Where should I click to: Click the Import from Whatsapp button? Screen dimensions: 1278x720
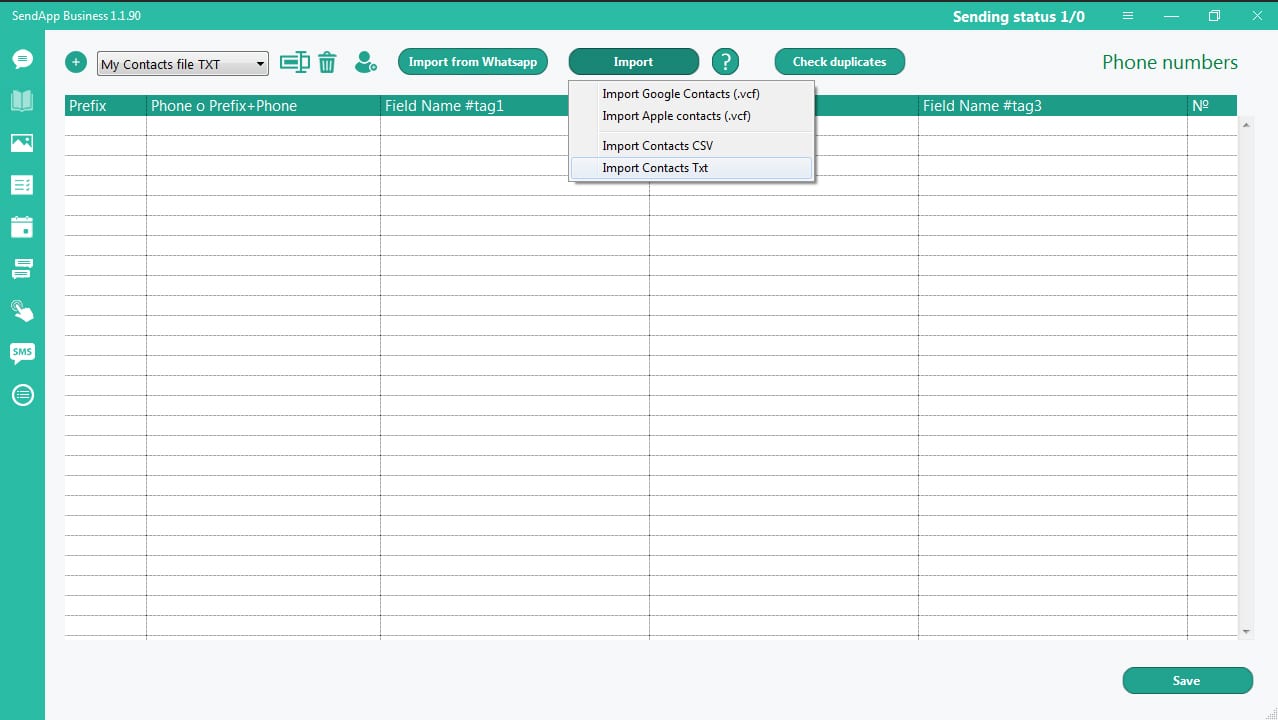(473, 62)
